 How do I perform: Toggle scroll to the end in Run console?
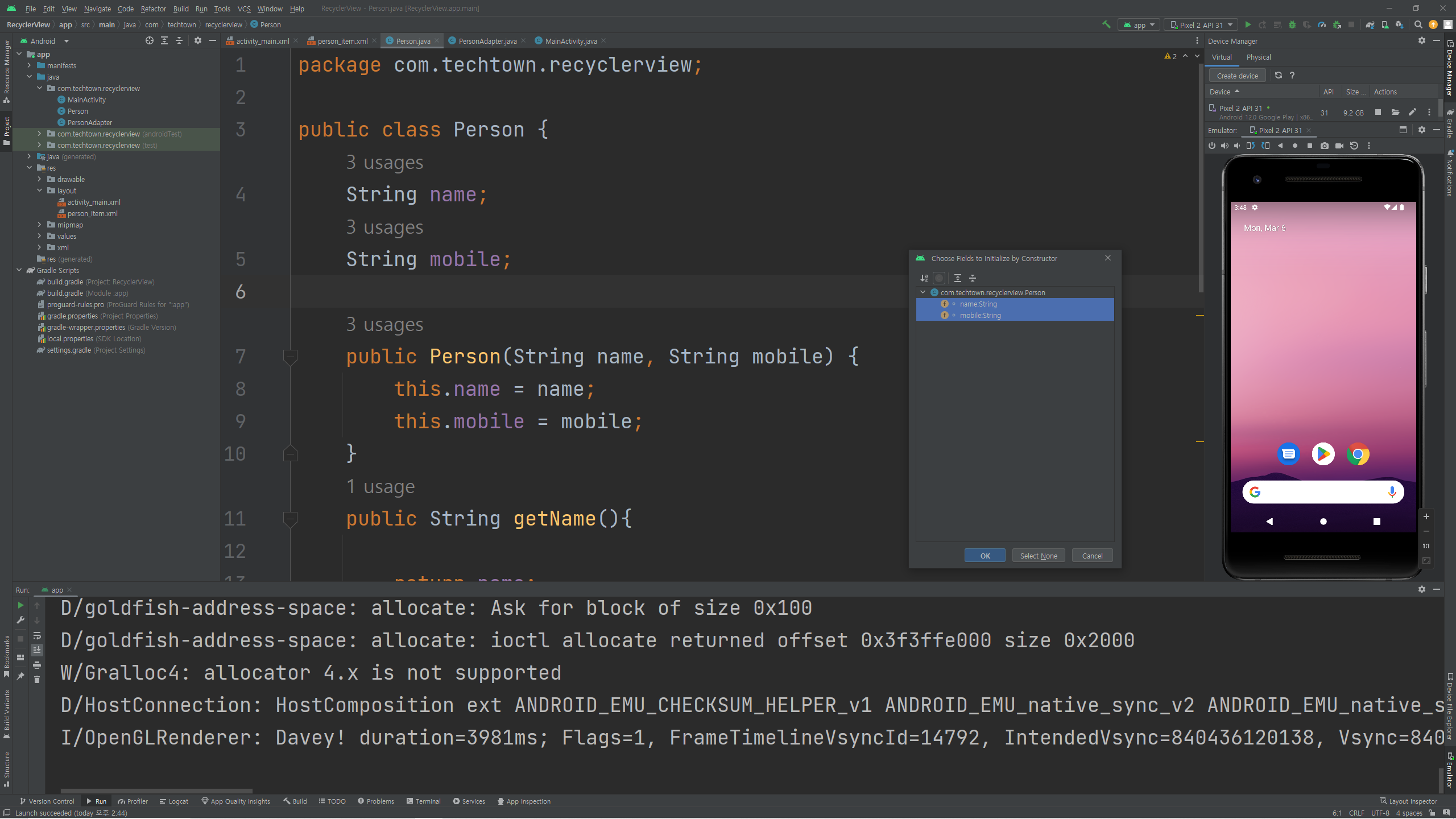(x=37, y=650)
